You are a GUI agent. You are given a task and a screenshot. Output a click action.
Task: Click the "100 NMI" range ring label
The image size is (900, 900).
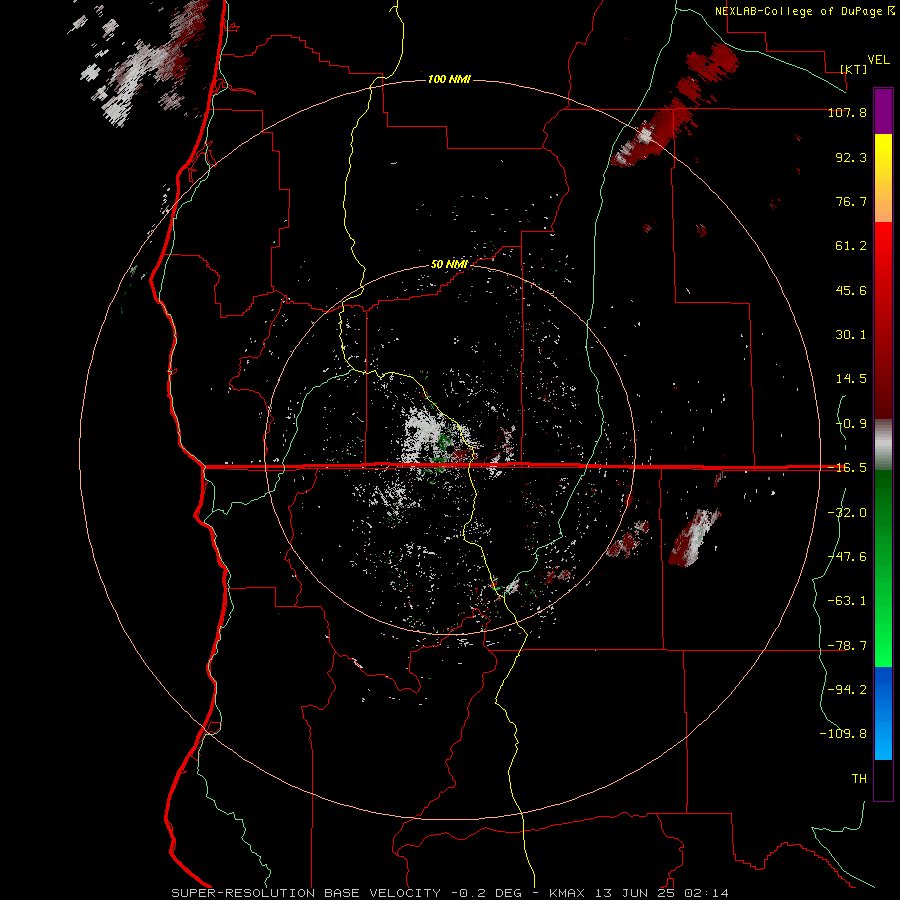point(449,79)
